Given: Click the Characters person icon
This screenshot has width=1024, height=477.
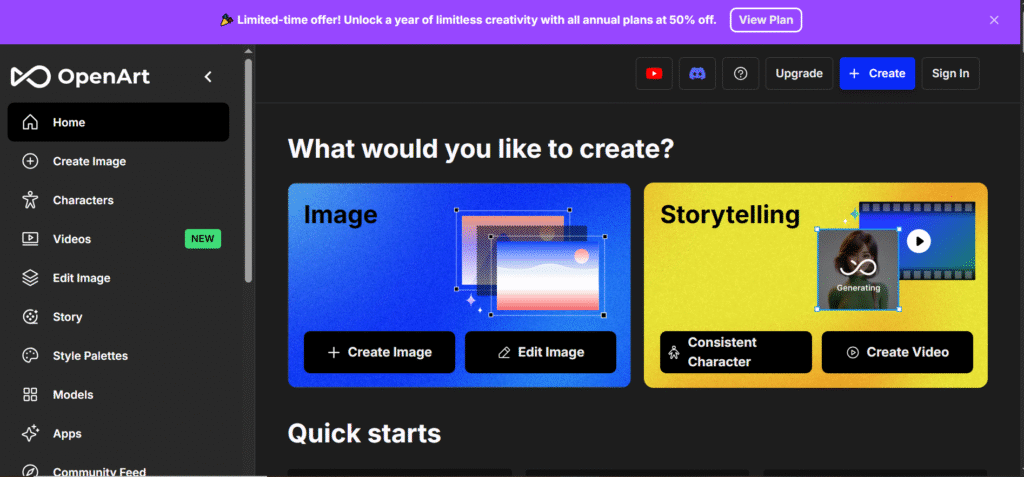Looking at the screenshot, I should coord(30,200).
